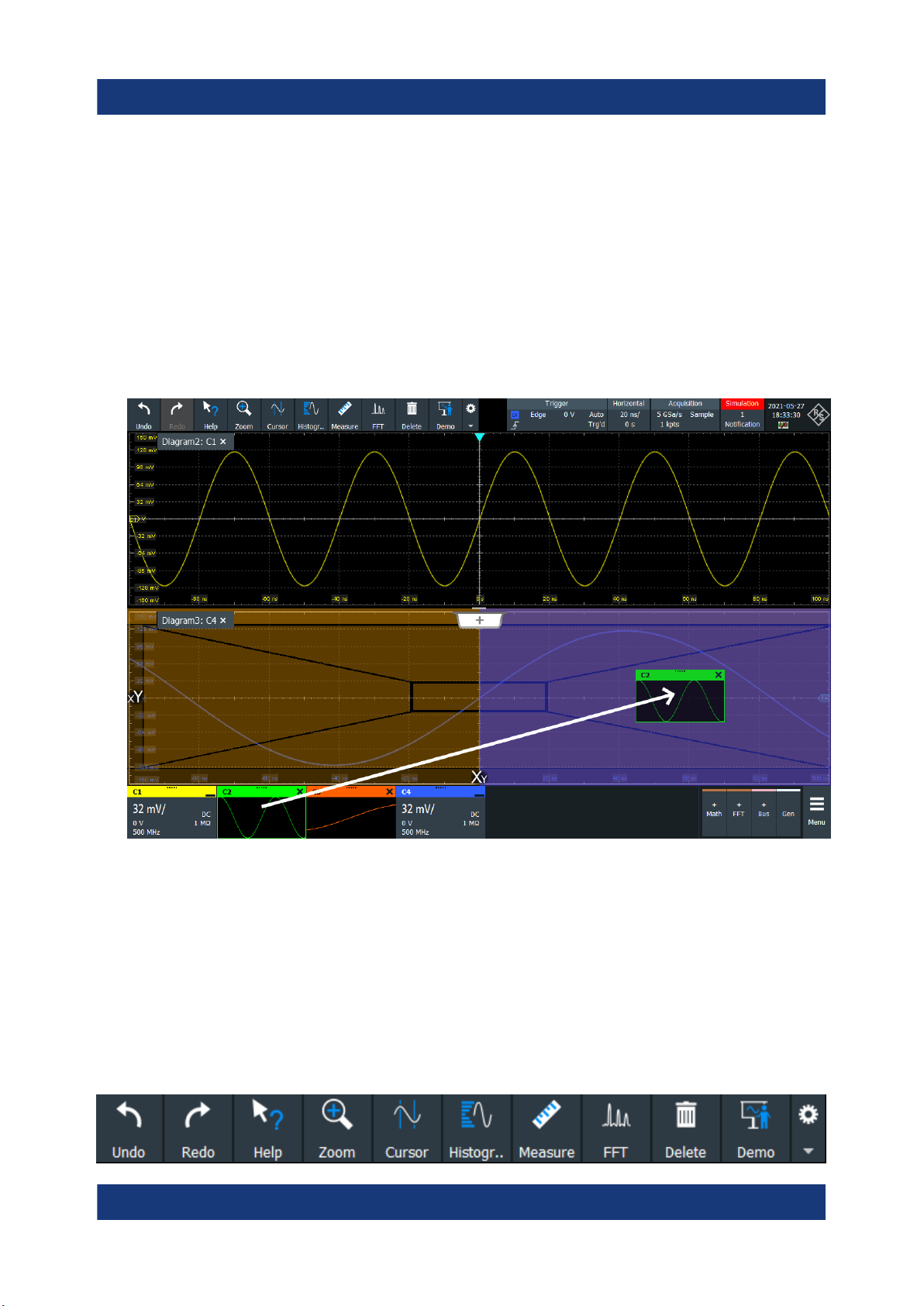Open Help in the oscilloscope screenshot toolbar
Viewport: 924px width, 1306px height.
tap(211, 415)
